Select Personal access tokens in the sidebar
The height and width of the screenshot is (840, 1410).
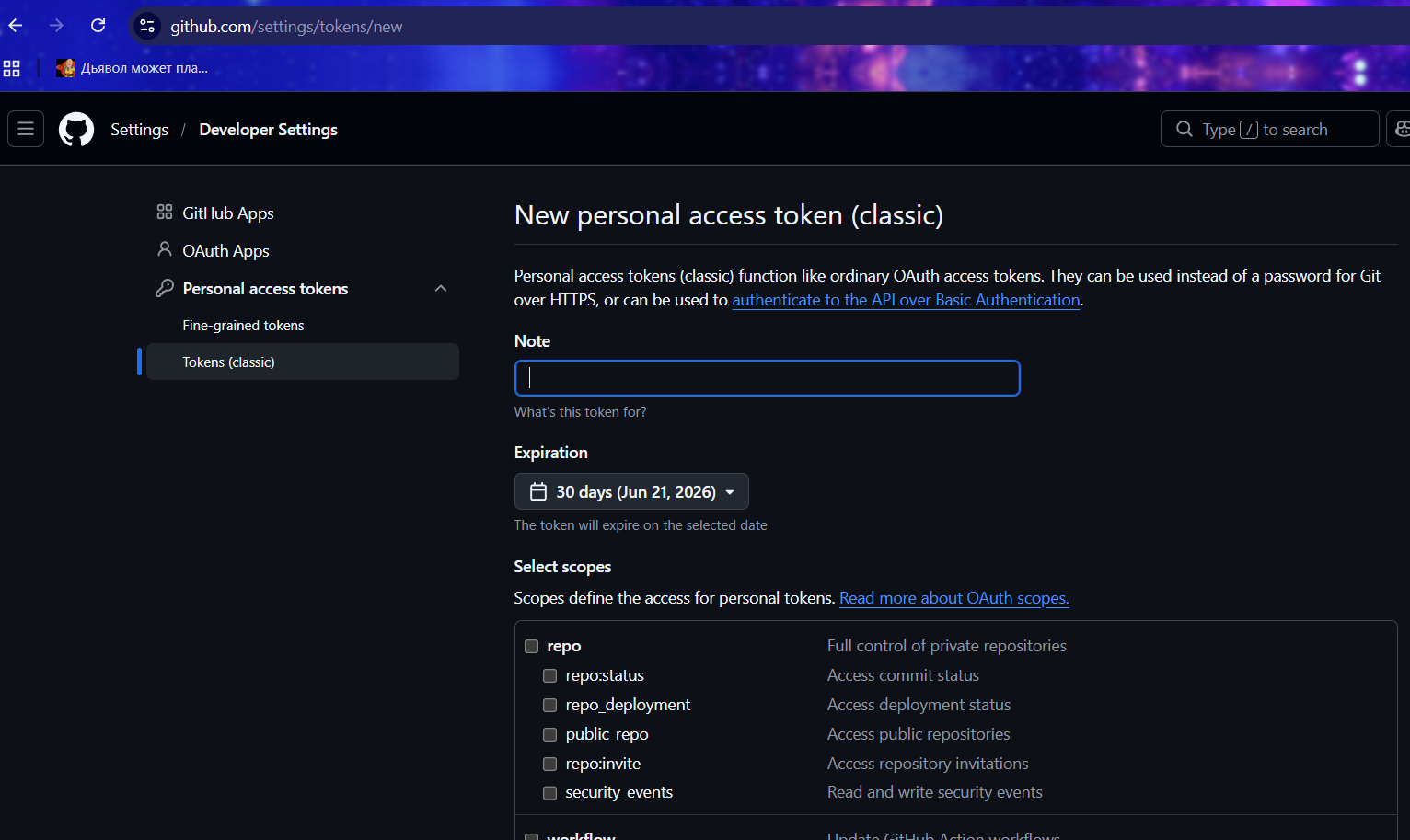coord(265,289)
